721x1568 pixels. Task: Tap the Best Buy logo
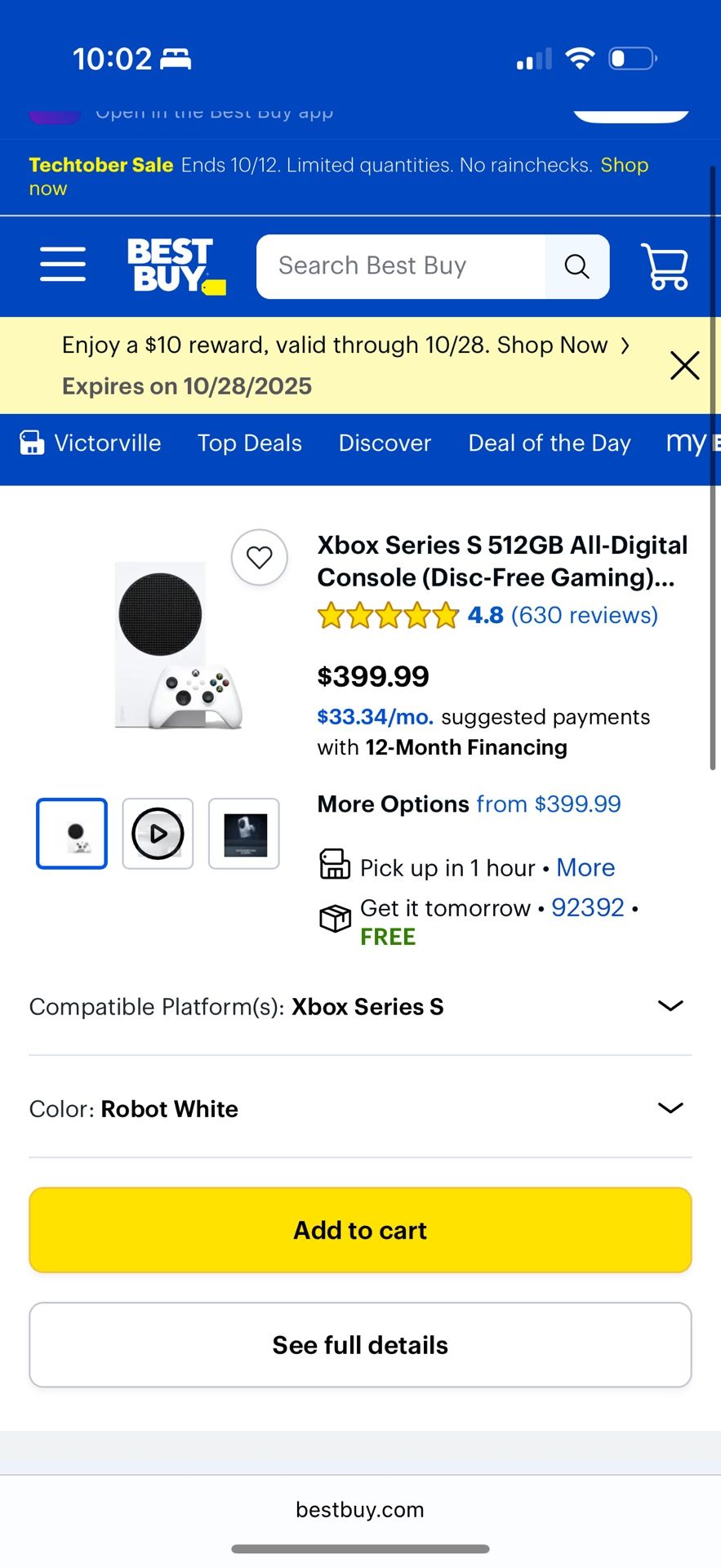[x=176, y=265]
